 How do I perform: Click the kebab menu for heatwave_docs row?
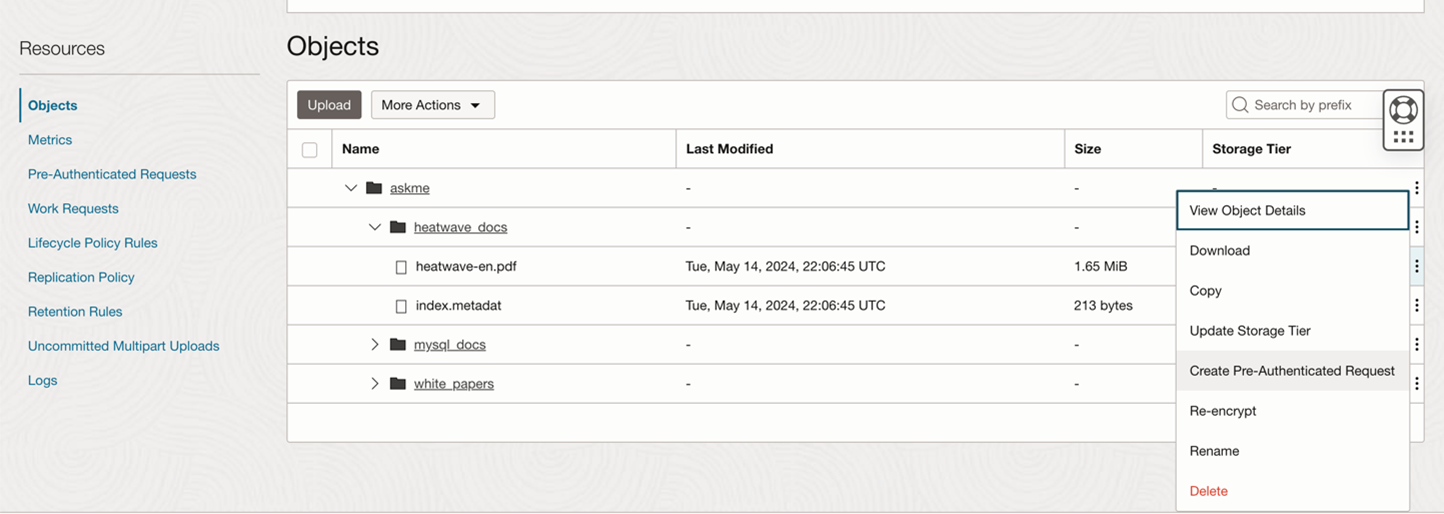(1416, 227)
